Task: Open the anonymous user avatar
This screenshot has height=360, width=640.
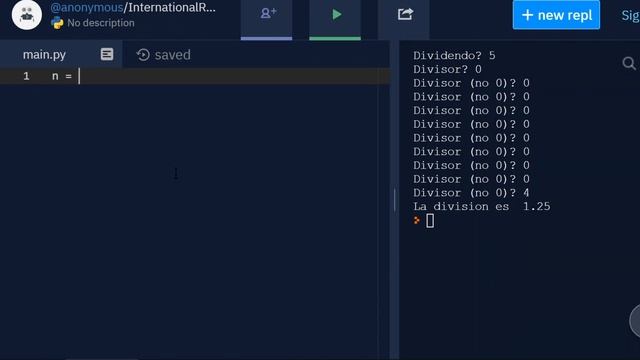Action: pyautogui.click(x=27, y=15)
